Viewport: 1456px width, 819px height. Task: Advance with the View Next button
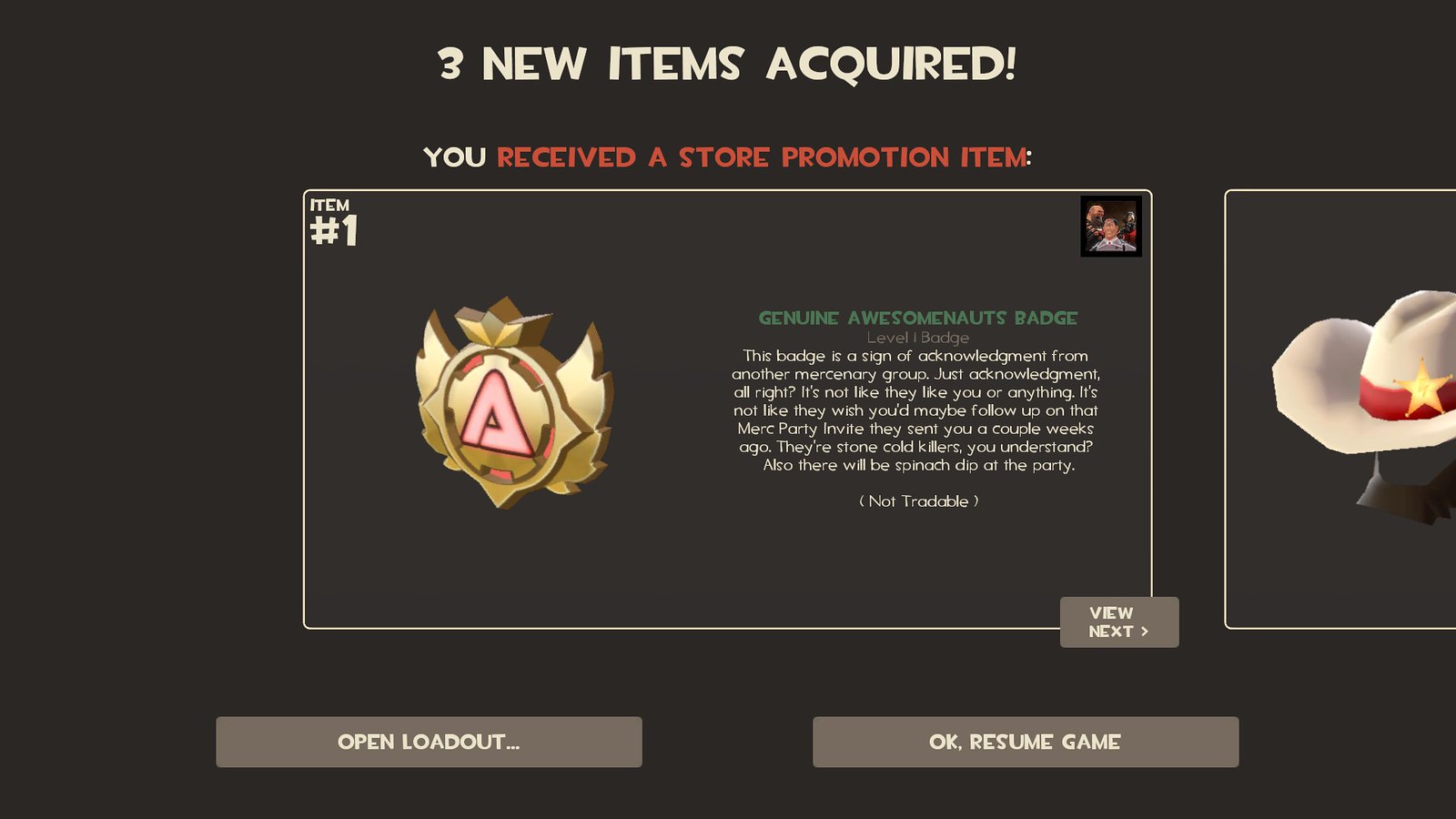pos(1119,622)
